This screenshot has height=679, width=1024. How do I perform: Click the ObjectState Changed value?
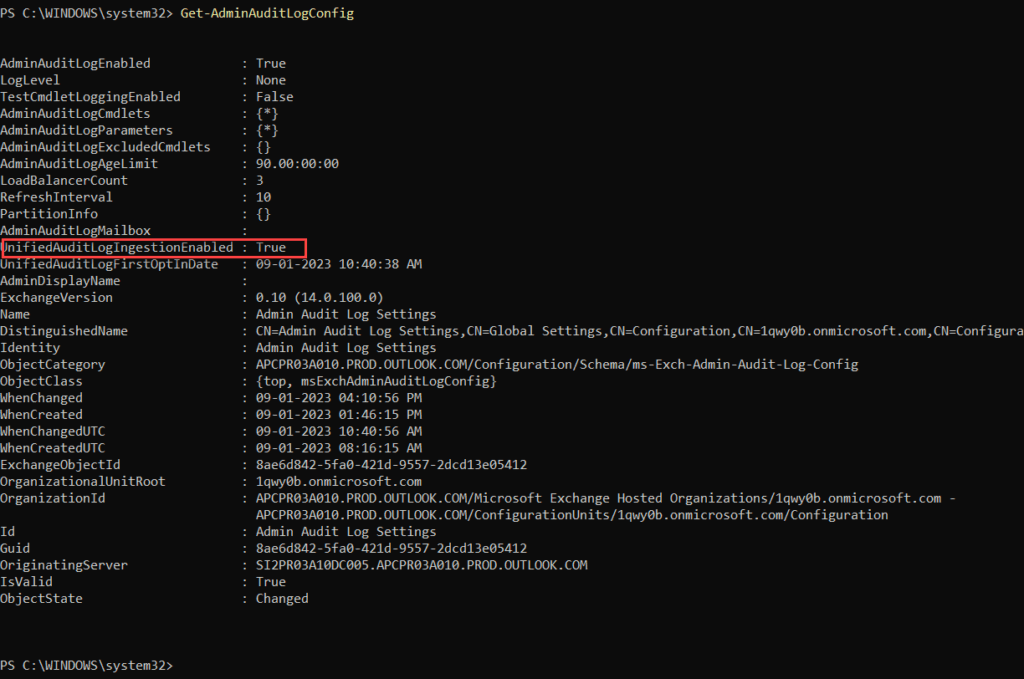(x=282, y=599)
